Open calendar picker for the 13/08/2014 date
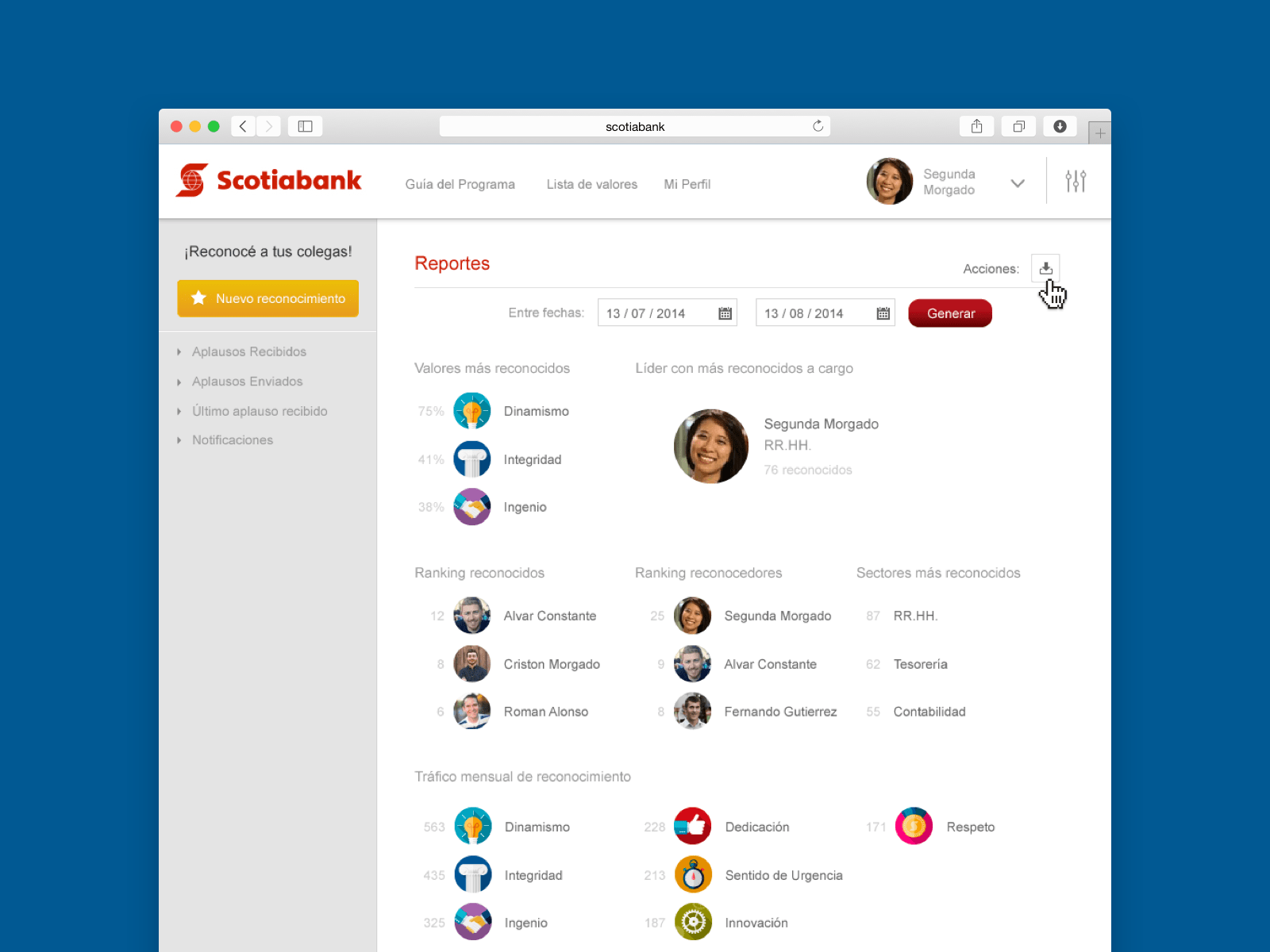This screenshot has height=952, width=1270. pyautogui.click(x=883, y=313)
